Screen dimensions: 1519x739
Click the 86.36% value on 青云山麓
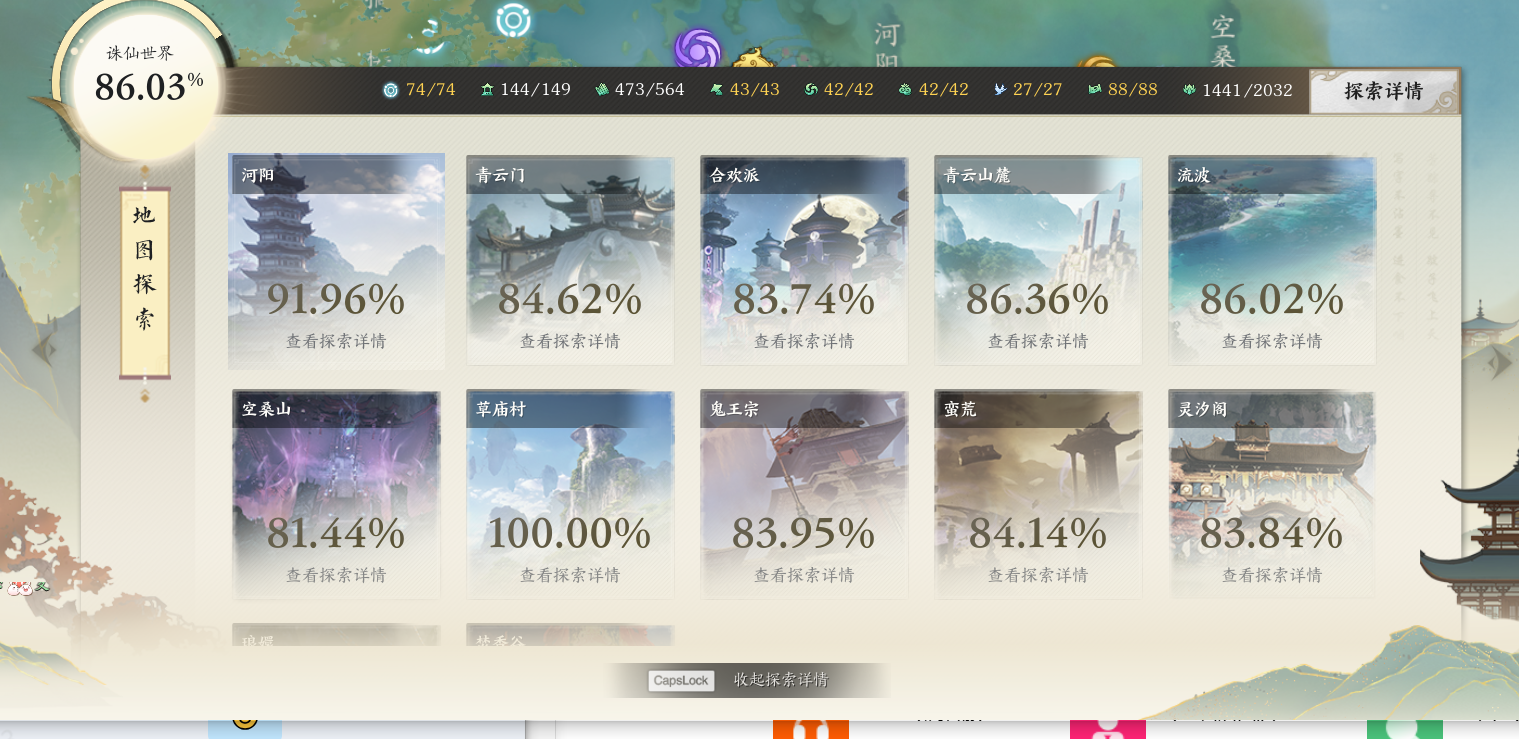(1038, 299)
